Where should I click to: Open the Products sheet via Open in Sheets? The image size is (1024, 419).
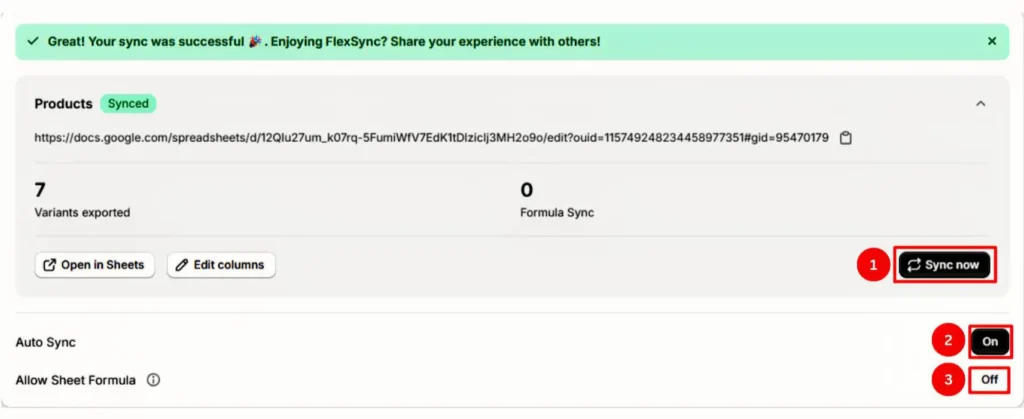click(95, 265)
